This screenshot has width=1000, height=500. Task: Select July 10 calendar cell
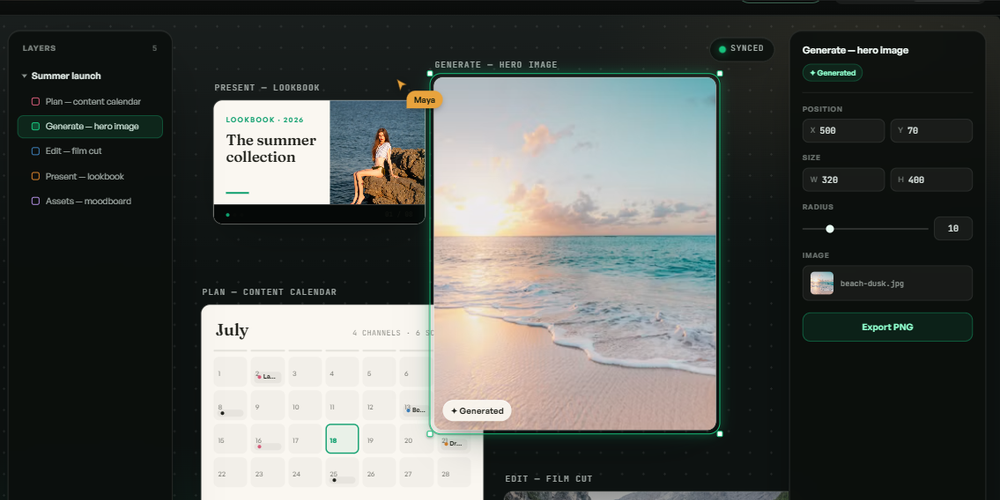tap(305, 406)
